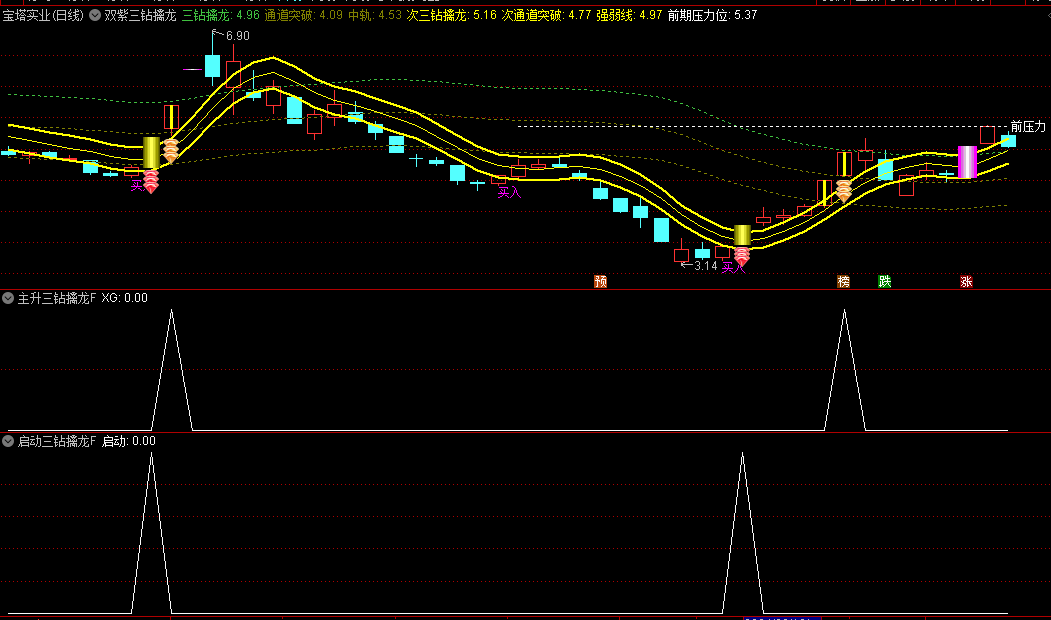Click the 宝塔实业(日线) stock title
The image size is (1051, 620).
point(43,15)
